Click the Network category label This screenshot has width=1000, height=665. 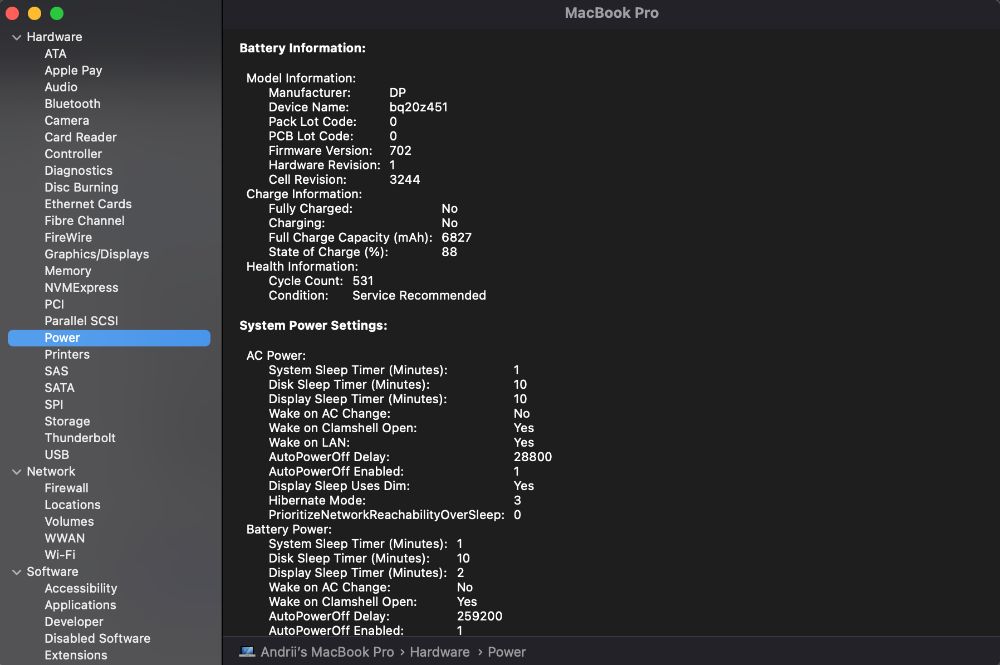(x=51, y=471)
